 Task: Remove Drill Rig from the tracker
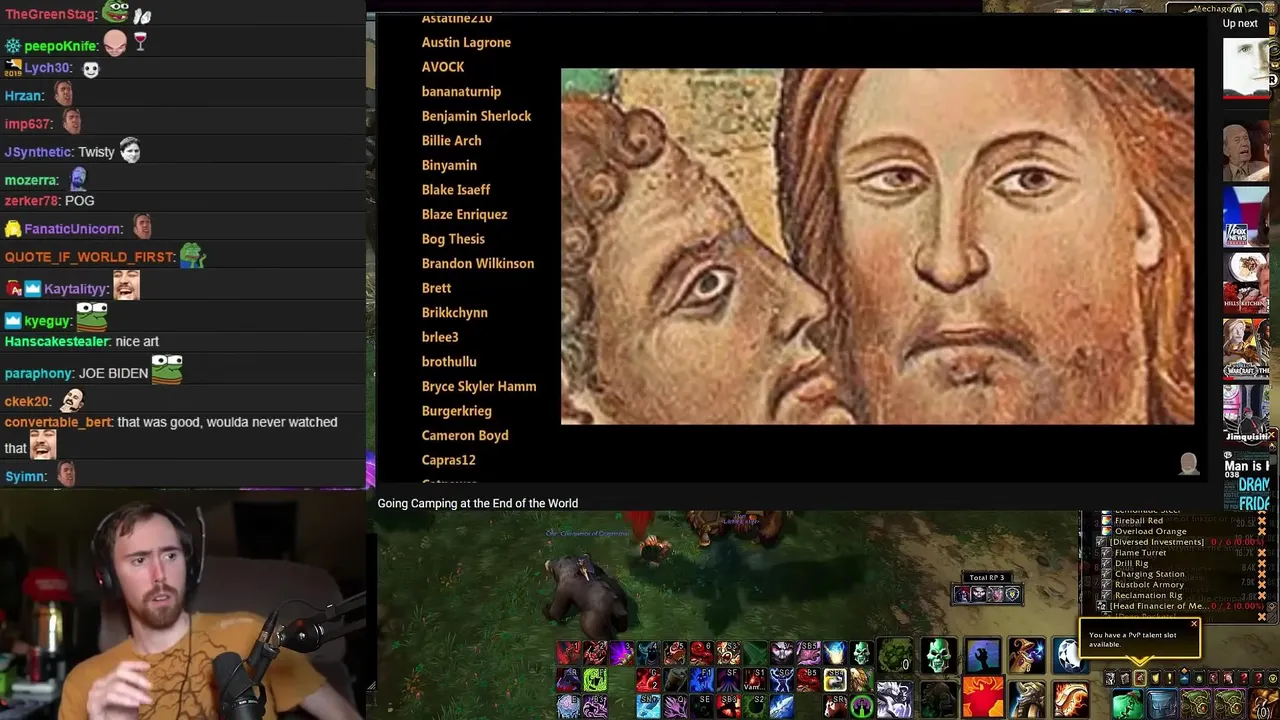pos(1262,563)
